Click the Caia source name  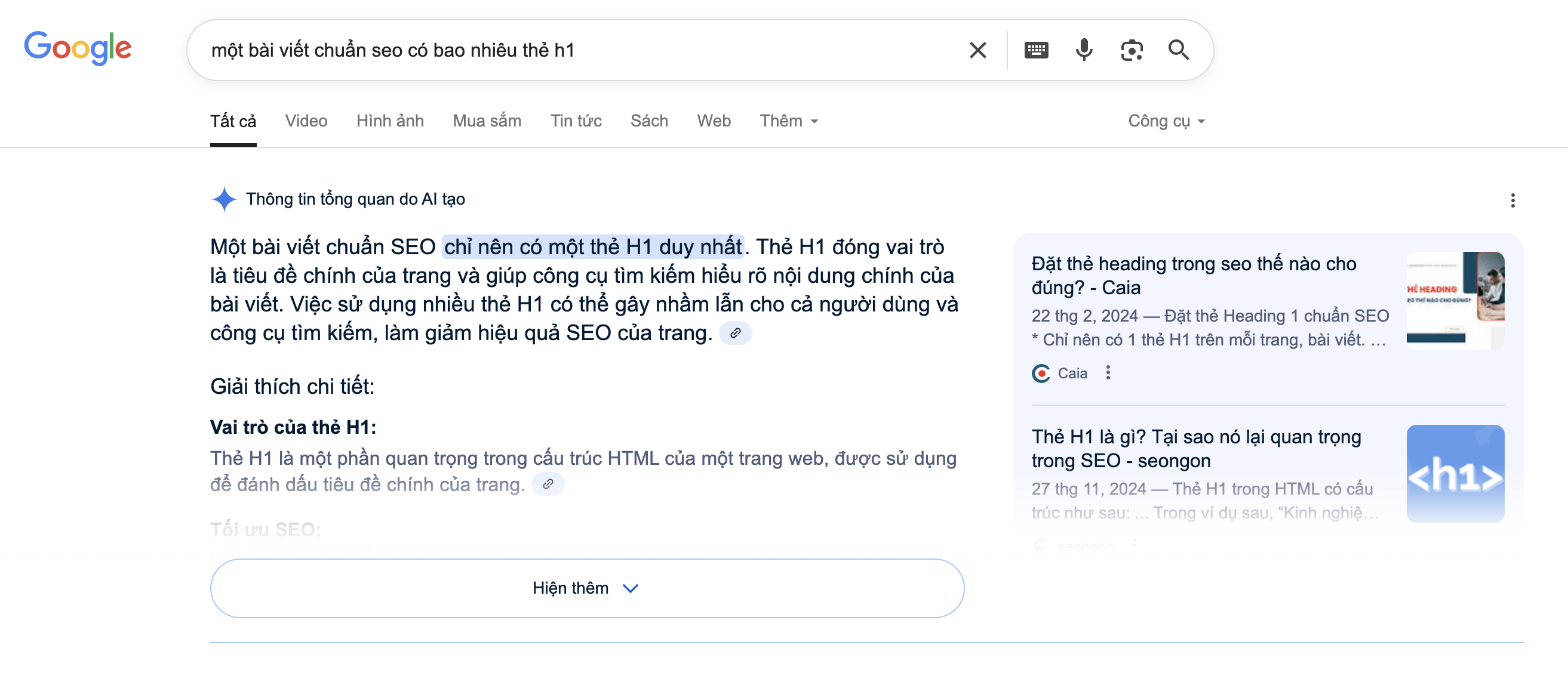pos(1072,374)
